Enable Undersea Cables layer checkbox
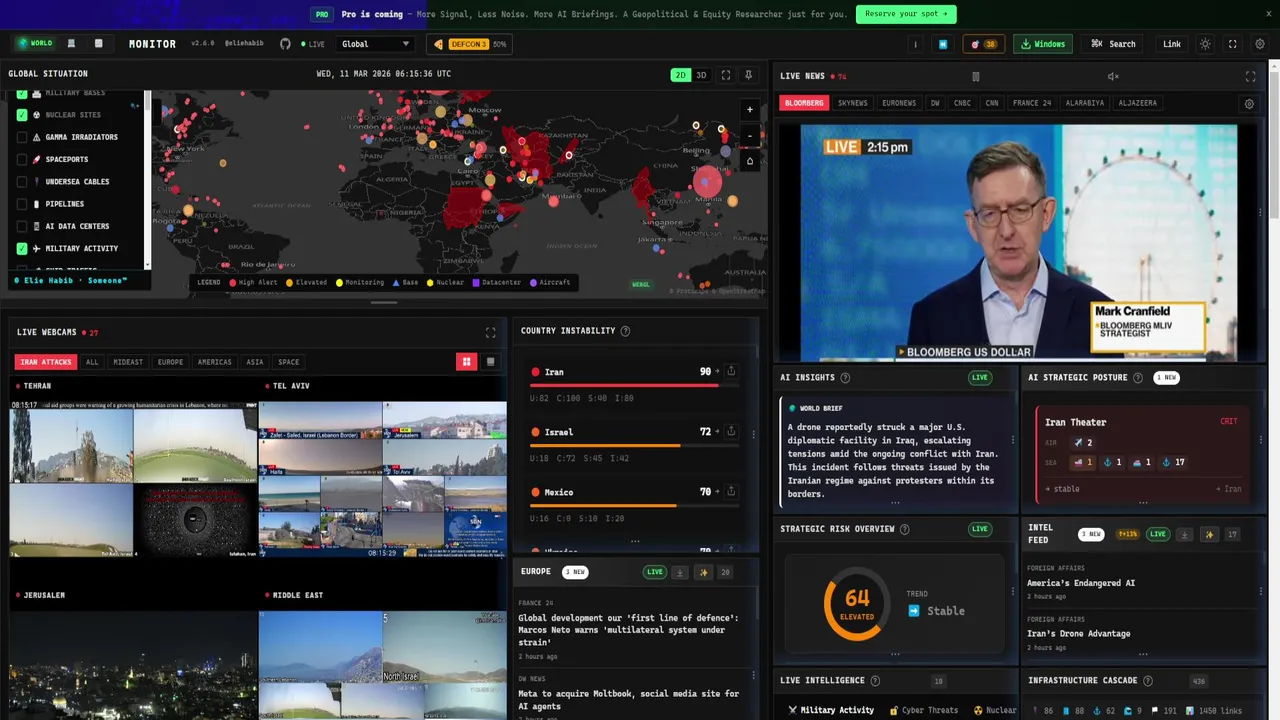The height and width of the screenshot is (720, 1280). [22, 182]
